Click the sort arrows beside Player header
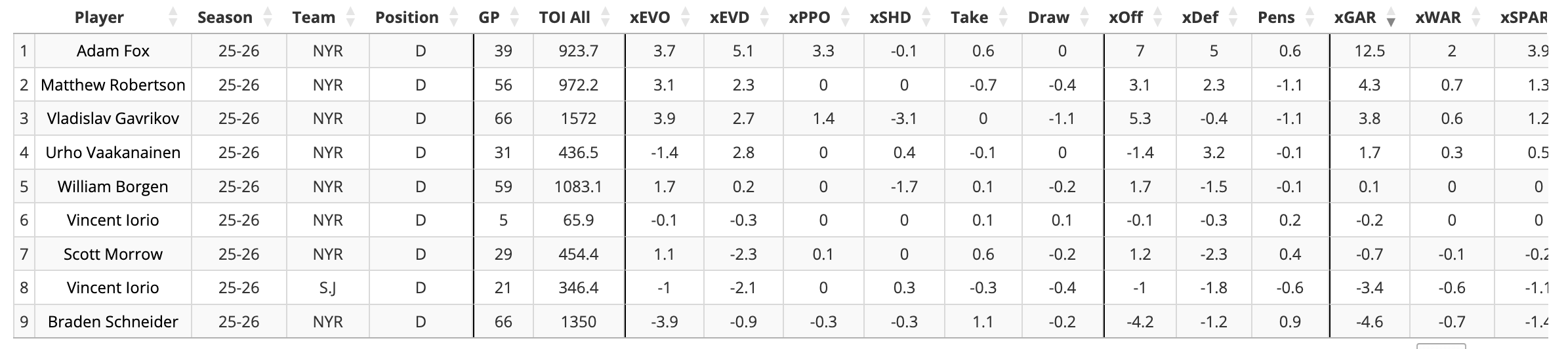This screenshot has width=1568, height=349. click(x=173, y=18)
